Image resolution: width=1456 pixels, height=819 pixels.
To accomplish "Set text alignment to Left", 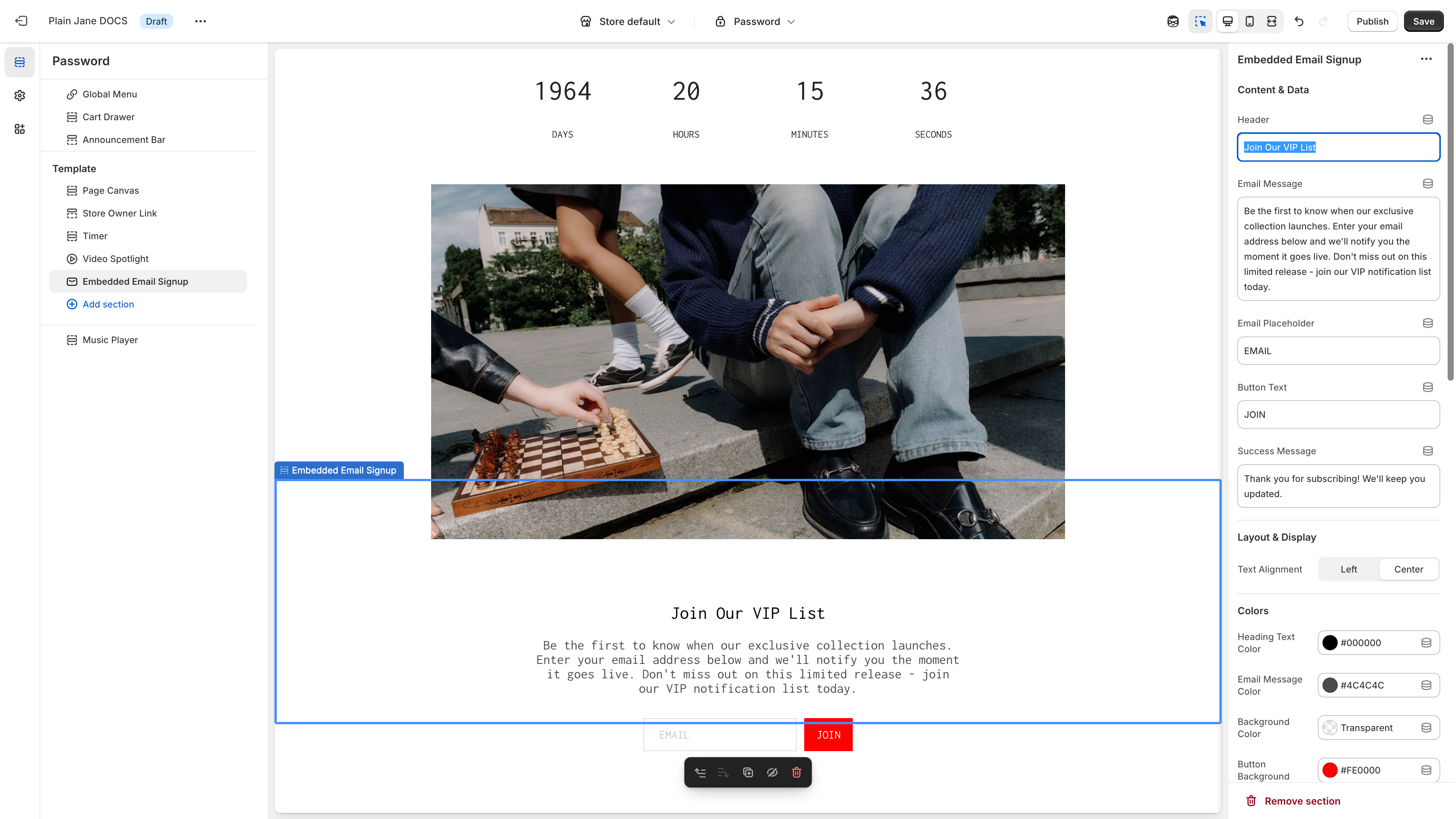I will coord(1349,569).
